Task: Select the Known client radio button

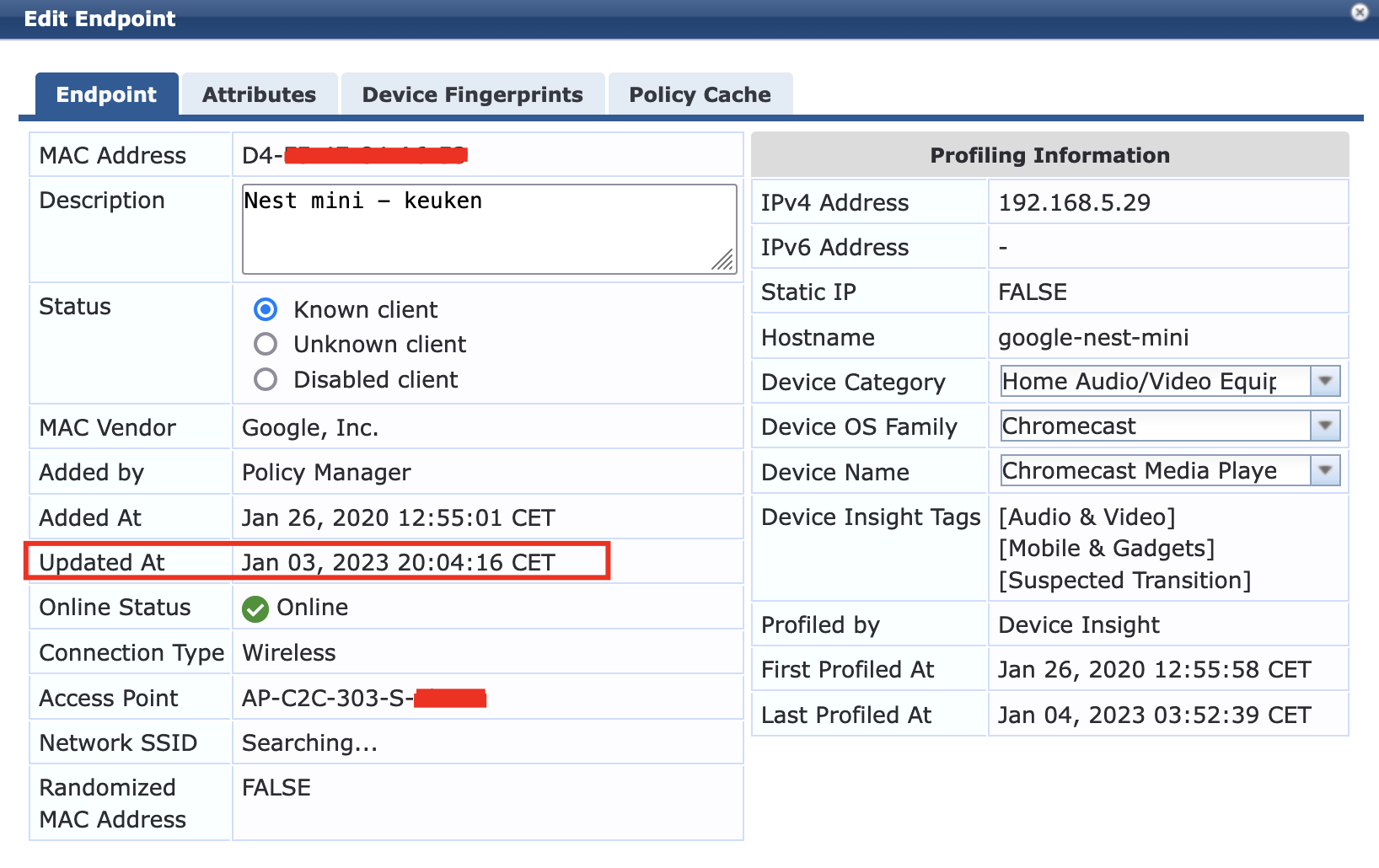Action: [266, 310]
